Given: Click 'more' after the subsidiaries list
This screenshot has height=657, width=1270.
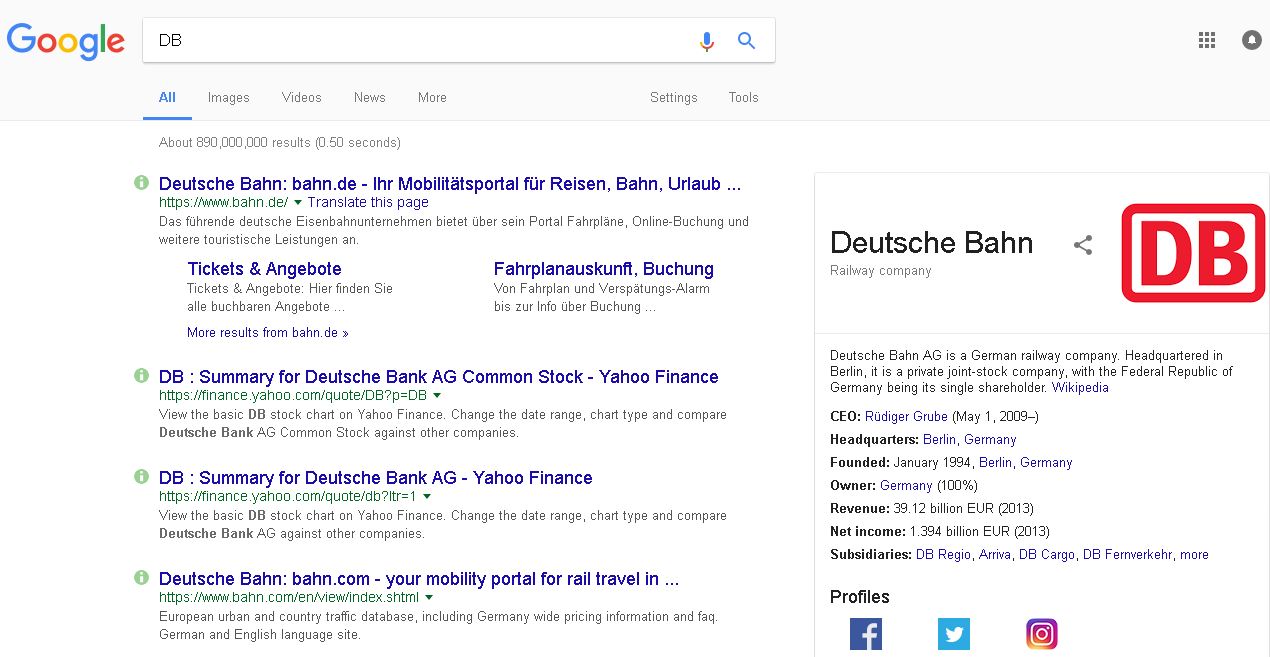Looking at the screenshot, I should (1194, 554).
